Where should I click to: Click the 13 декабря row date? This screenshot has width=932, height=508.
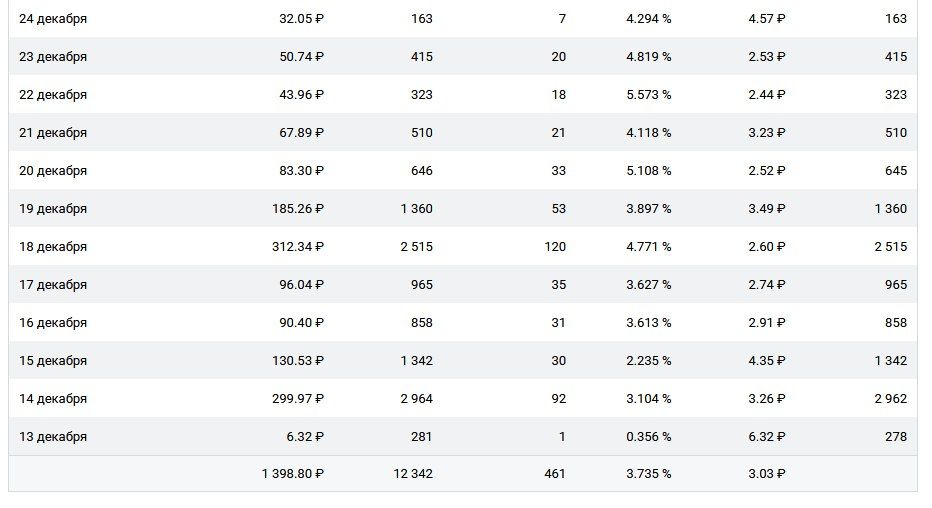coord(53,437)
